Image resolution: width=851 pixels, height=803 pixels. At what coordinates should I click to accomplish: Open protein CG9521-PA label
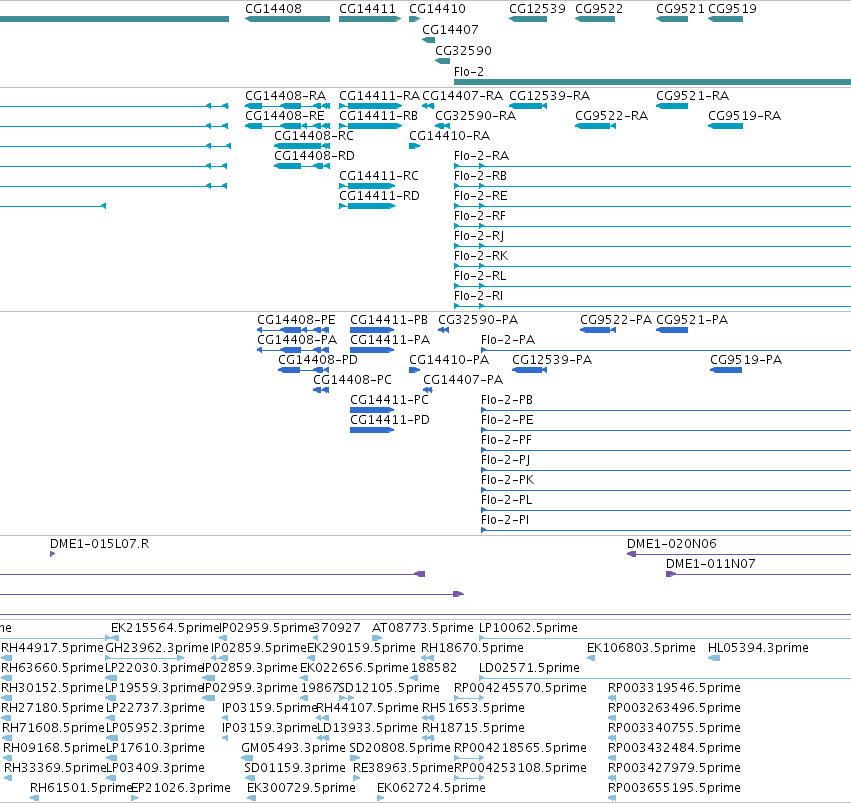pos(692,320)
